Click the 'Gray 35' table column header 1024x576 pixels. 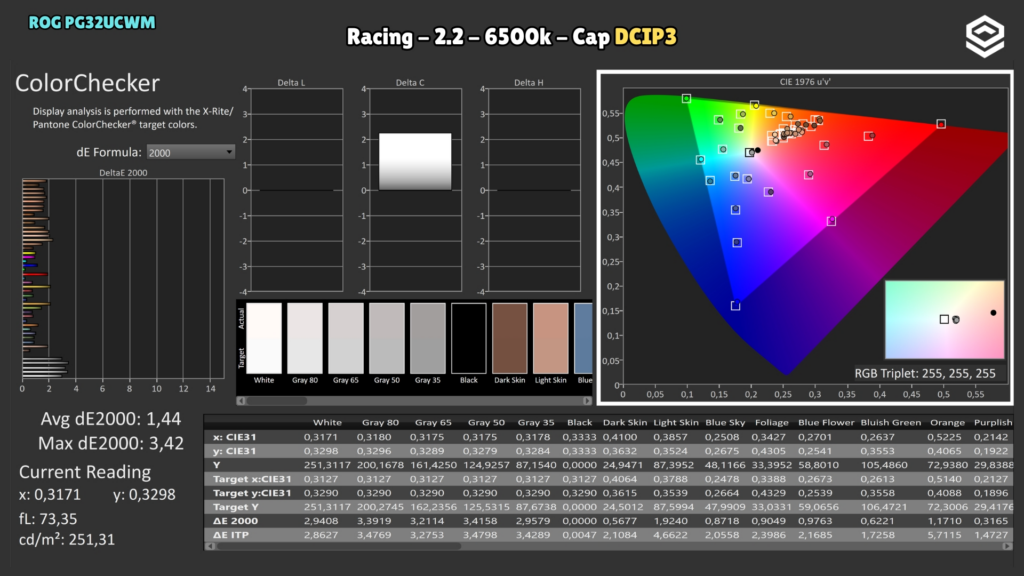(536, 423)
